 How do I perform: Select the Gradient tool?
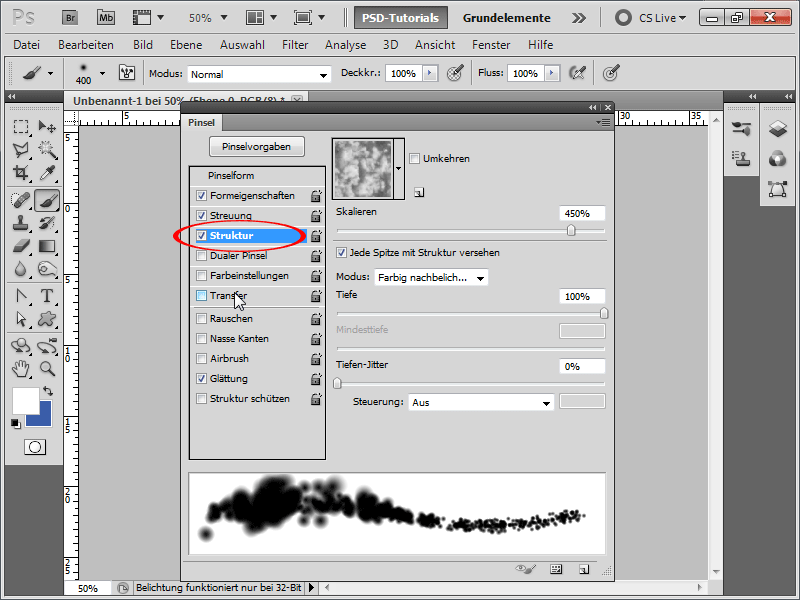[x=47, y=246]
